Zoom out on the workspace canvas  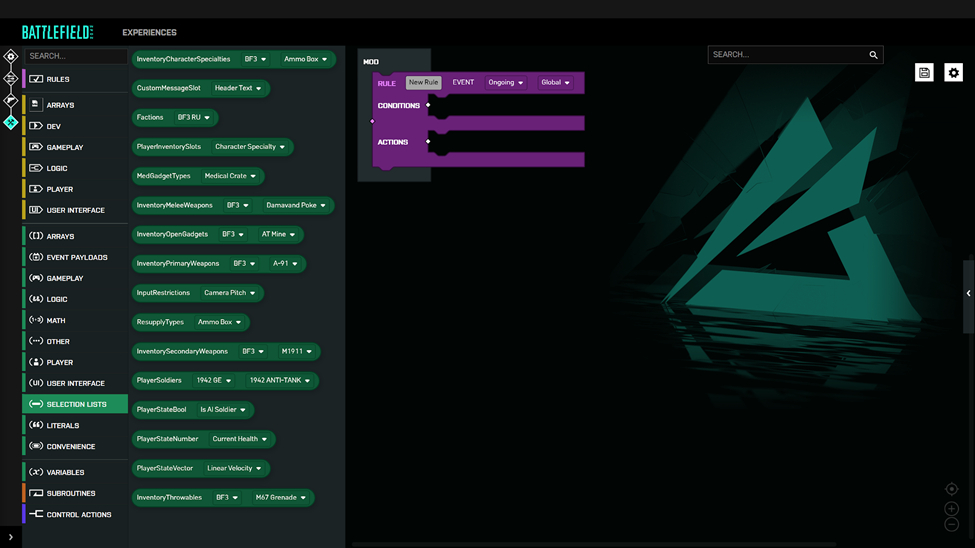pos(951,524)
